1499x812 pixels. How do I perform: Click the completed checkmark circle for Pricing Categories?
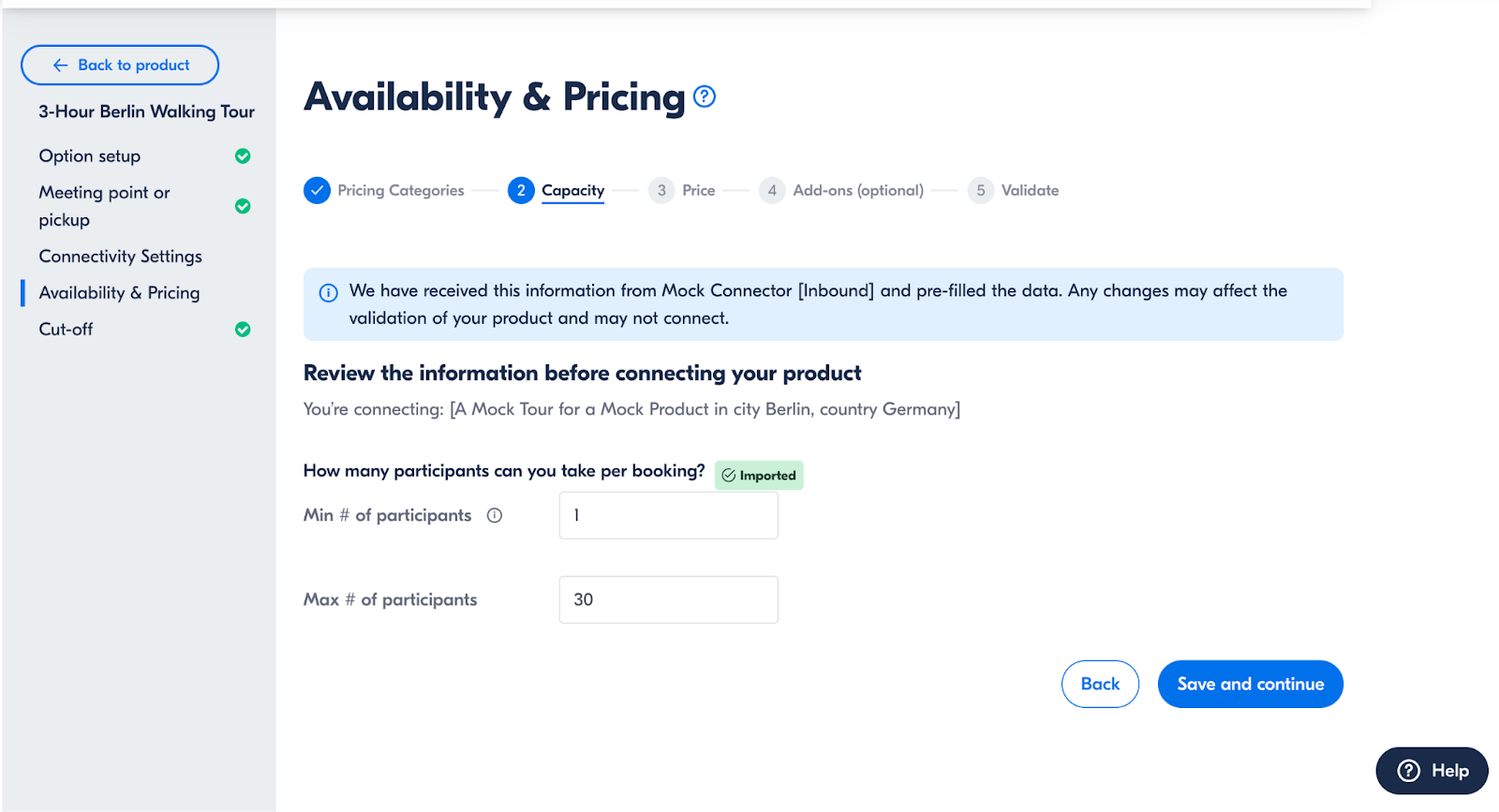(317, 190)
